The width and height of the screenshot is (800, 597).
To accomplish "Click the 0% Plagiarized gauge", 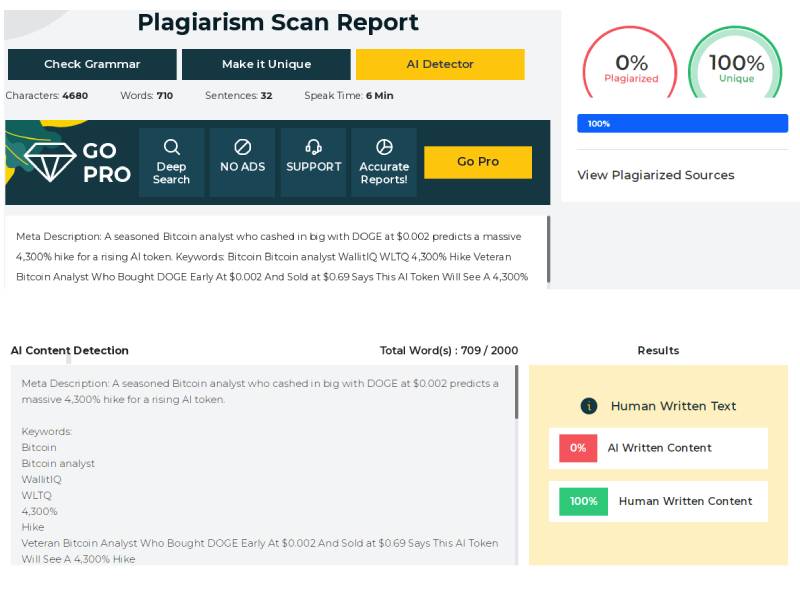I will coord(631,67).
